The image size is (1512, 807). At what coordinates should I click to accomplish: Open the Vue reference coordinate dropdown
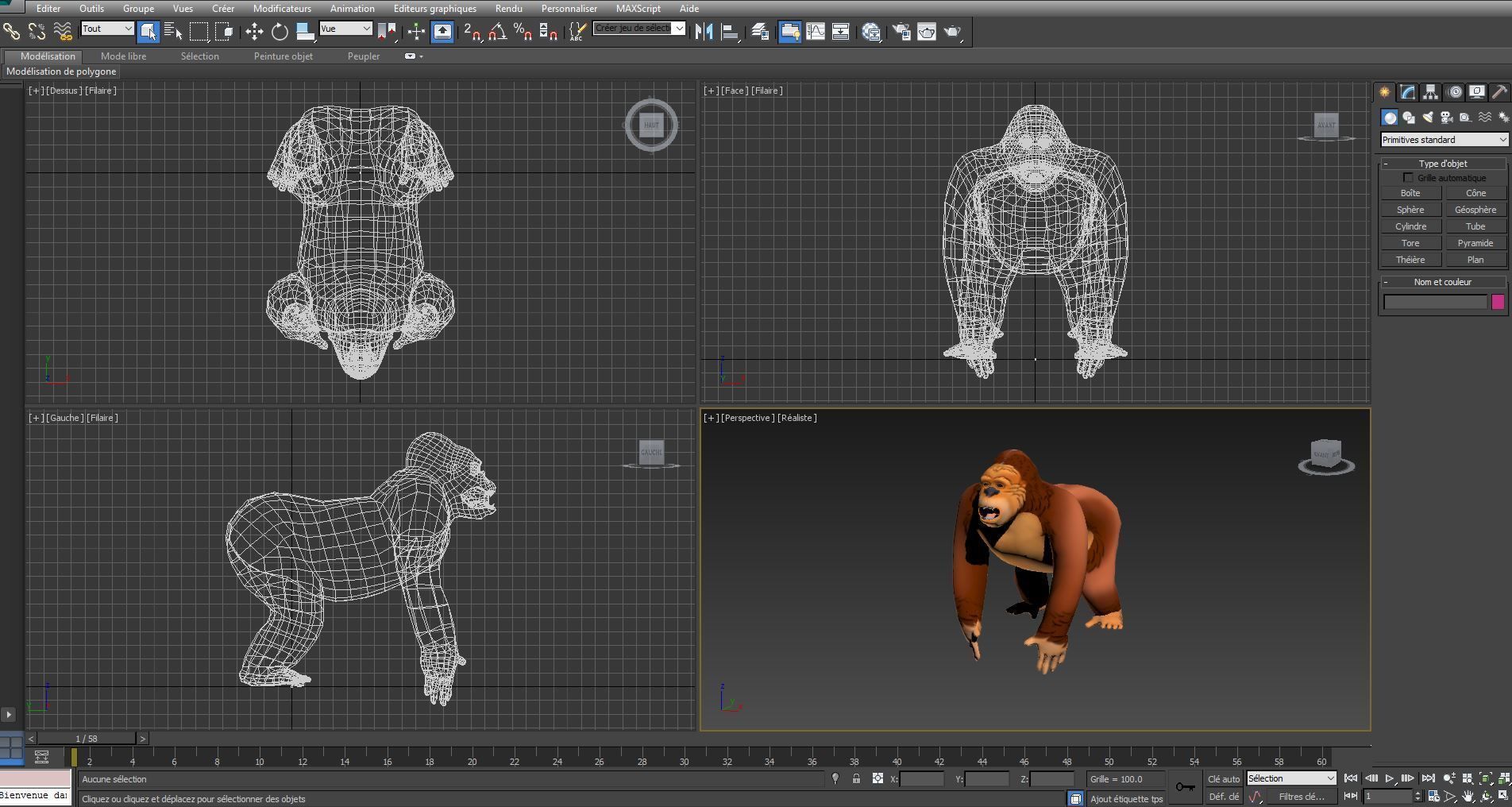click(x=345, y=29)
